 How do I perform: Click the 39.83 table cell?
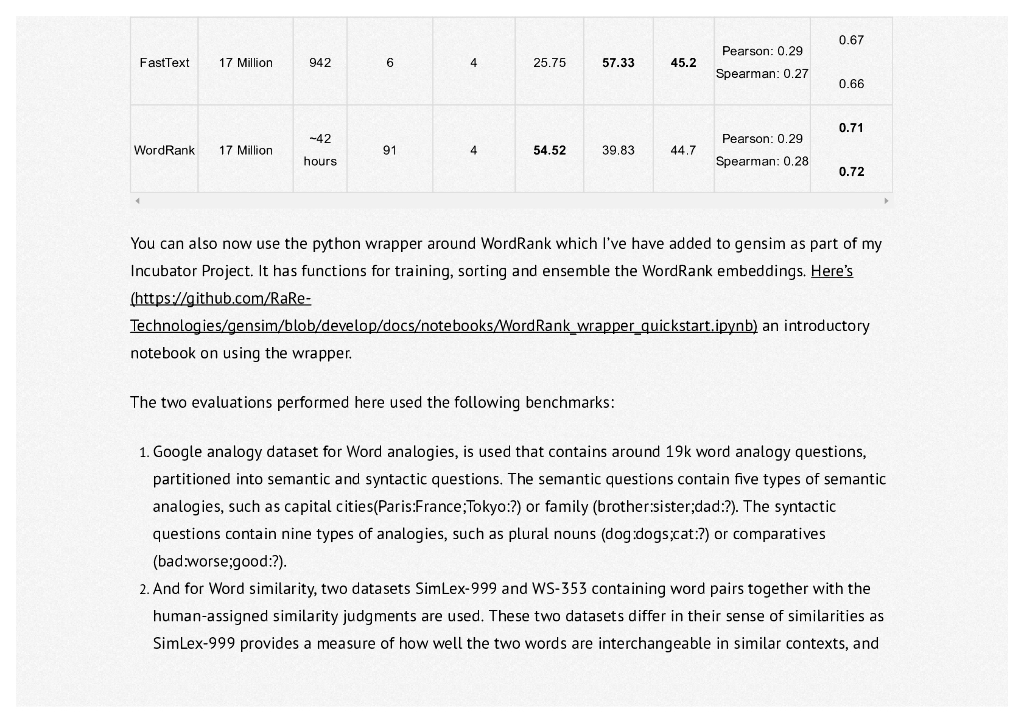click(618, 150)
